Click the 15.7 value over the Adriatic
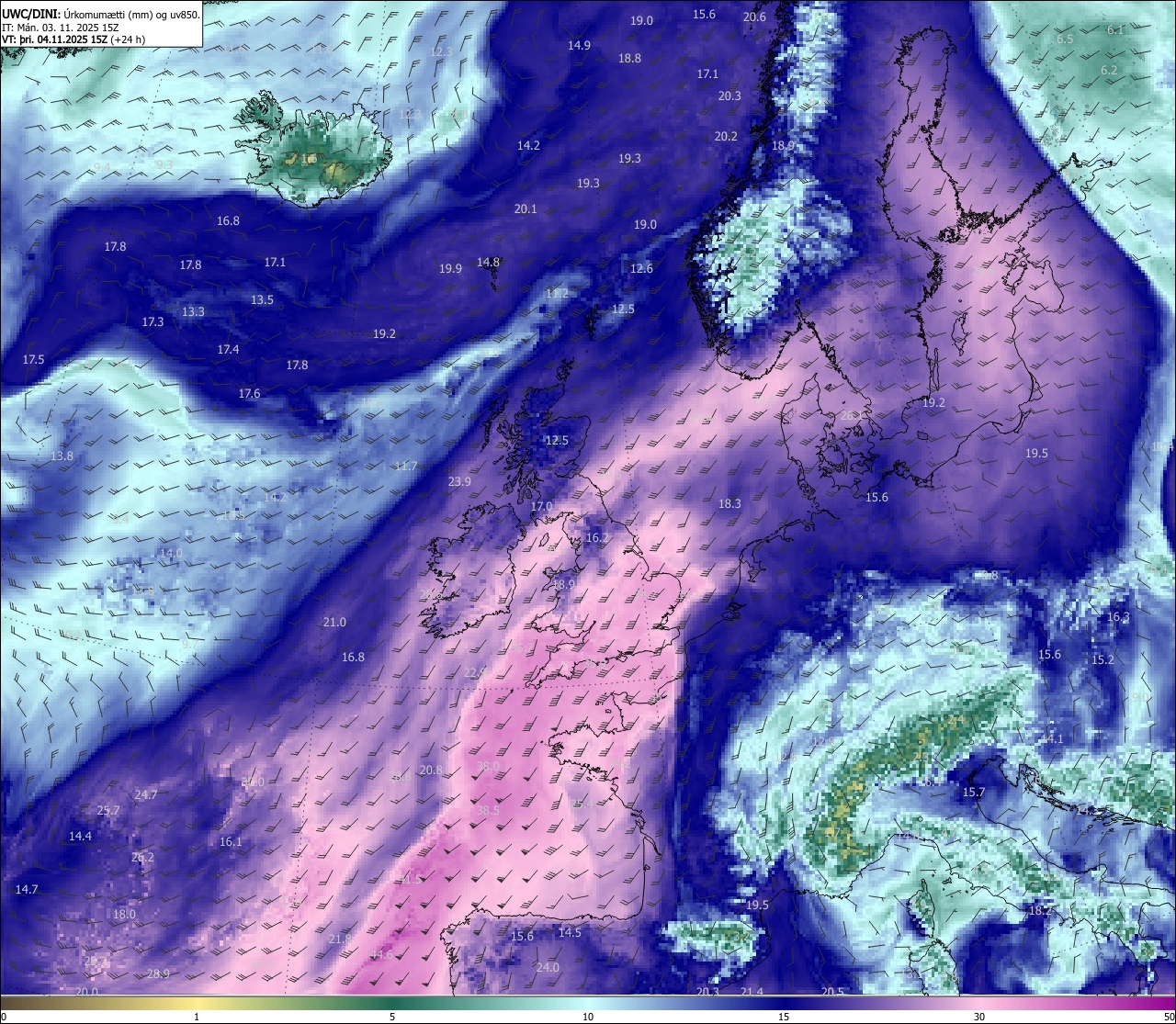1176x1024 pixels. pyautogui.click(x=973, y=793)
